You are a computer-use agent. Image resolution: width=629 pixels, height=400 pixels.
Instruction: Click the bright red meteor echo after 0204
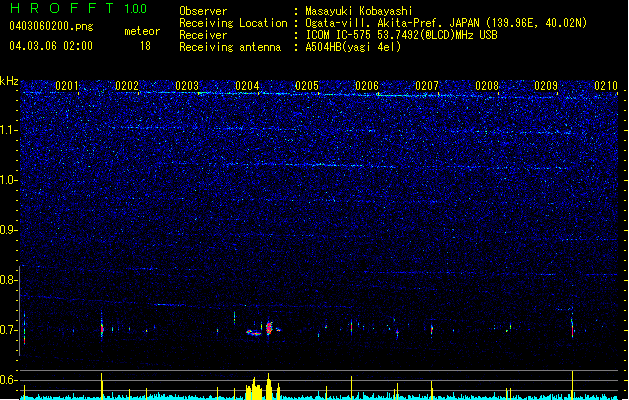(x=269, y=328)
